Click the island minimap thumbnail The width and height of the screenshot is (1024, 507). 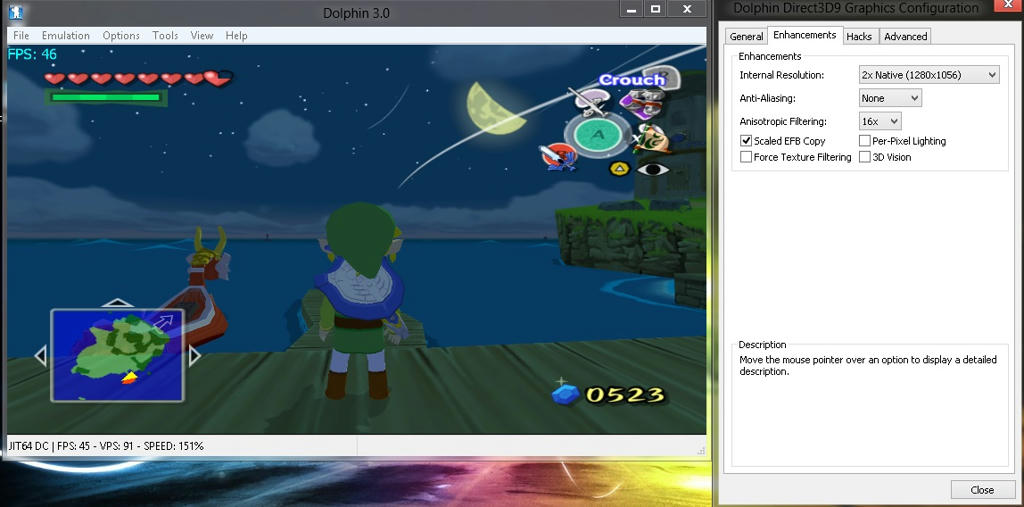[117, 355]
